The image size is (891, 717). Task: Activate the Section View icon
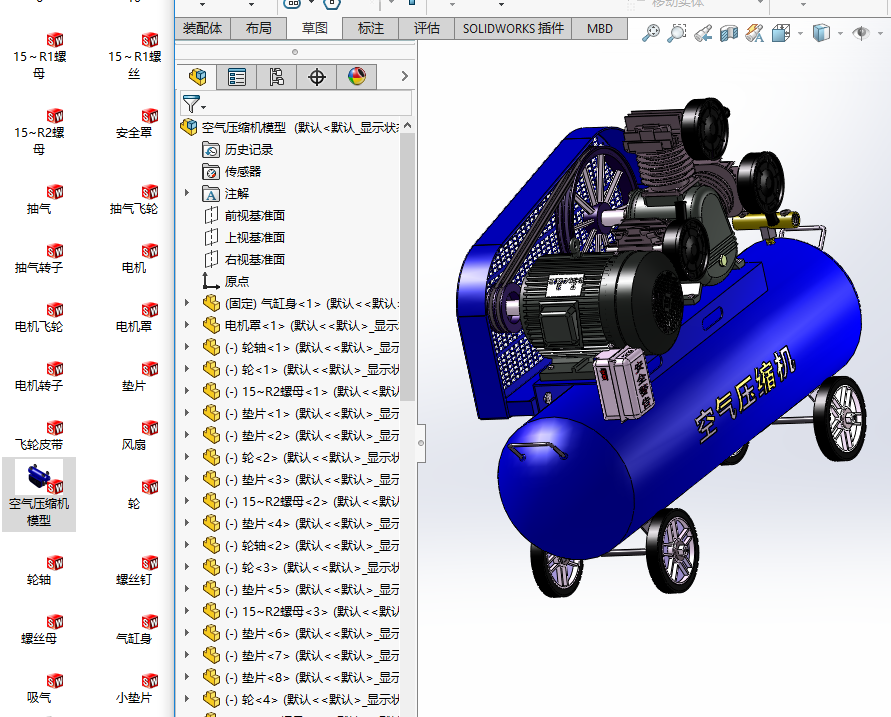coord(729,34)
